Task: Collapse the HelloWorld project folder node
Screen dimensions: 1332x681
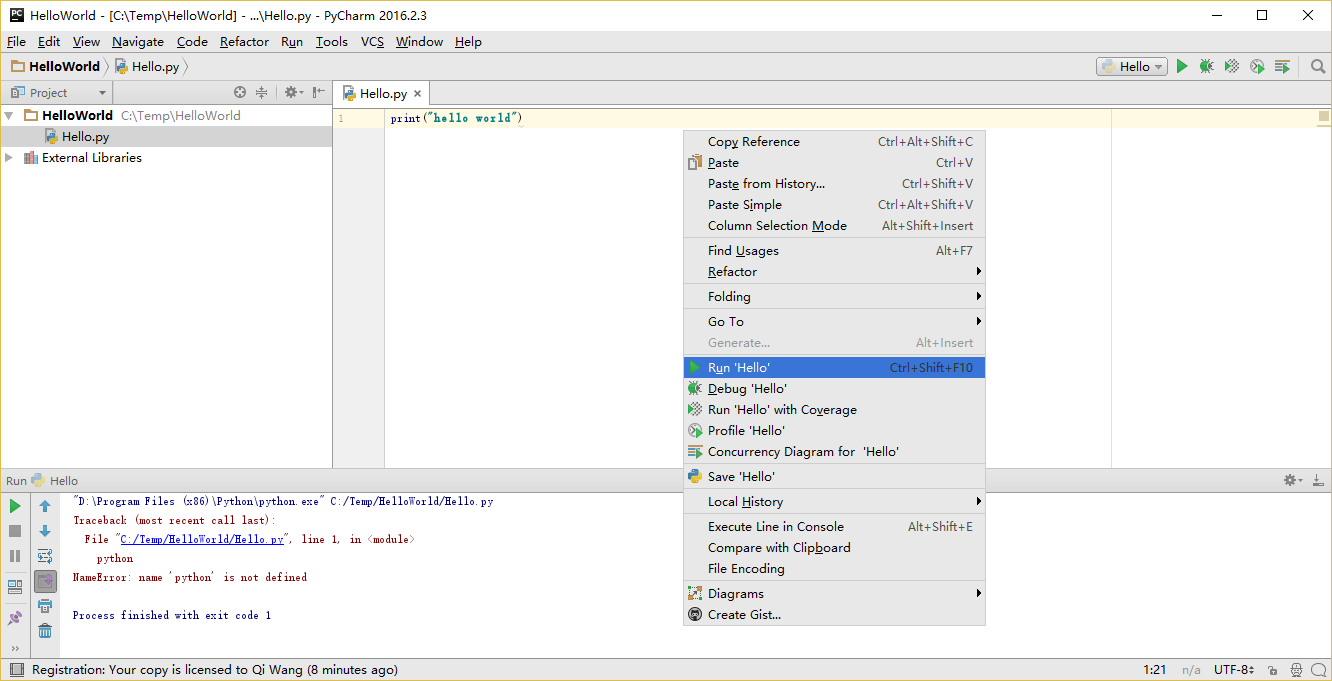Action: tap(10, 116)
